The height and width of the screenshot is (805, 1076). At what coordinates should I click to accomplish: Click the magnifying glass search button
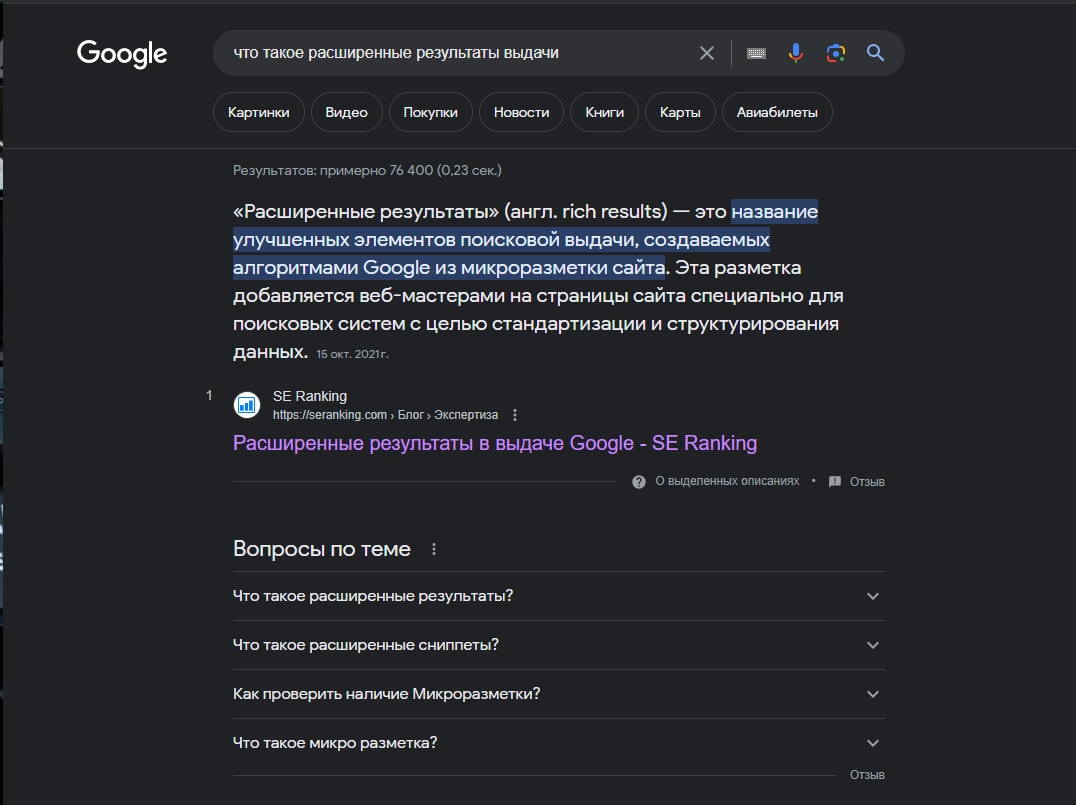coord(875,53)
